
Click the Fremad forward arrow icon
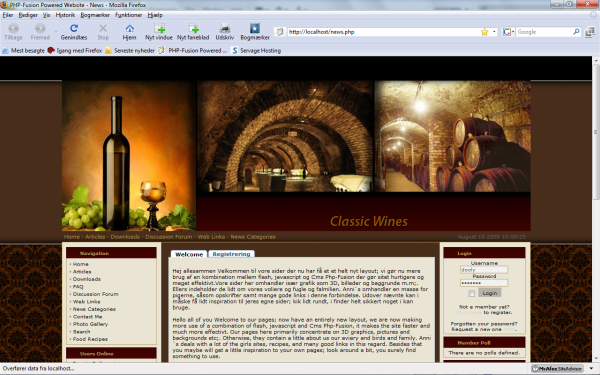tap(40, 28)
